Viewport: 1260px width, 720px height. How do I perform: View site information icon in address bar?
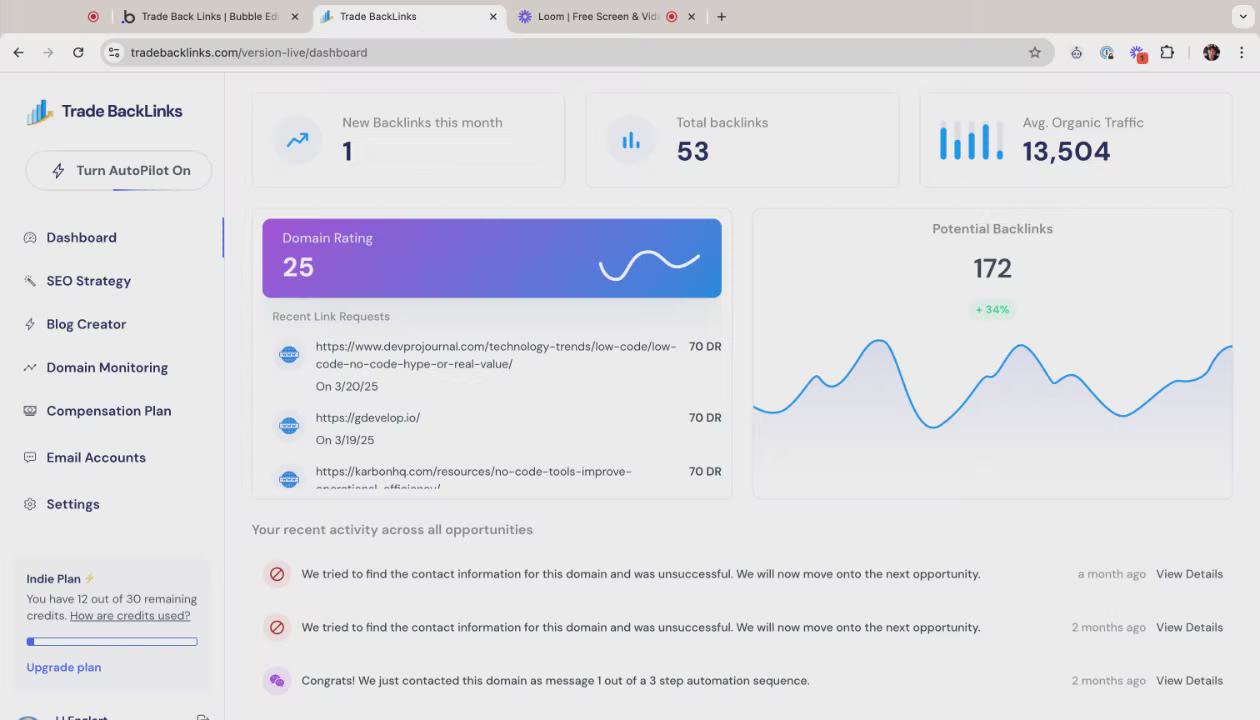point(114,52)
